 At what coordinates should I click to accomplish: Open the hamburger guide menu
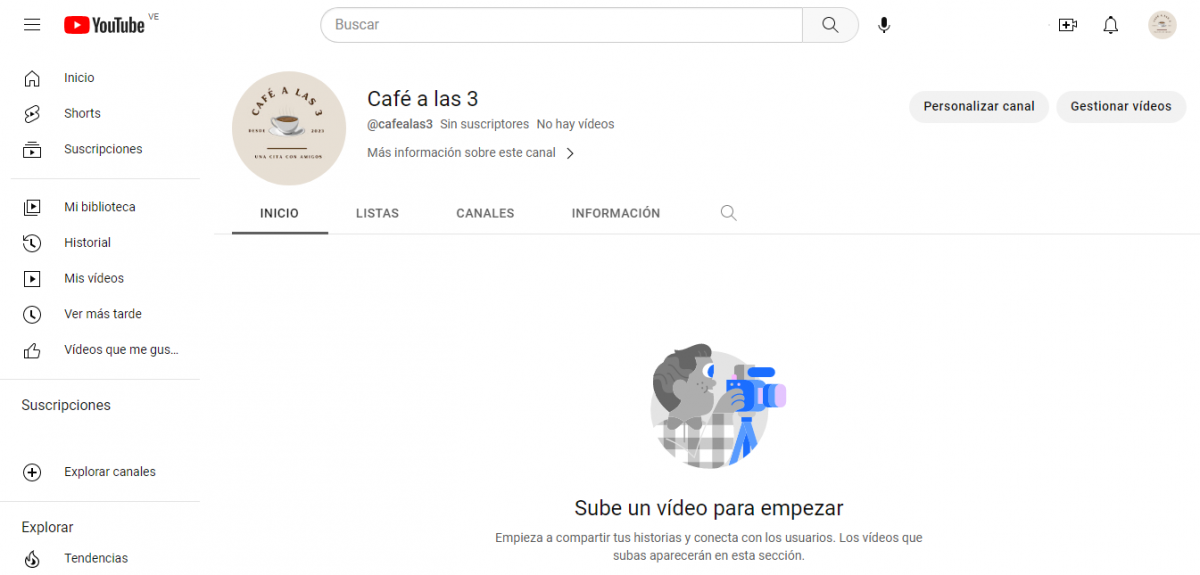coord(32,25)
